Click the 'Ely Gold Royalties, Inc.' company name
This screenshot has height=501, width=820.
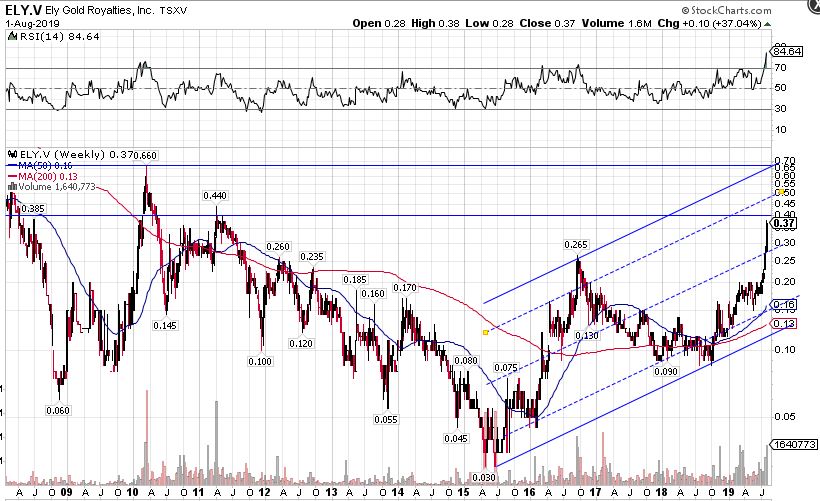pos(99,10)
